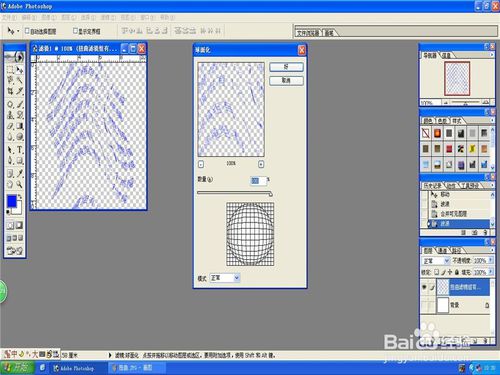This screenshot has width=500, height=375.
Task: Open the layer opacity arrow dropdown
Action: [490, 260]
